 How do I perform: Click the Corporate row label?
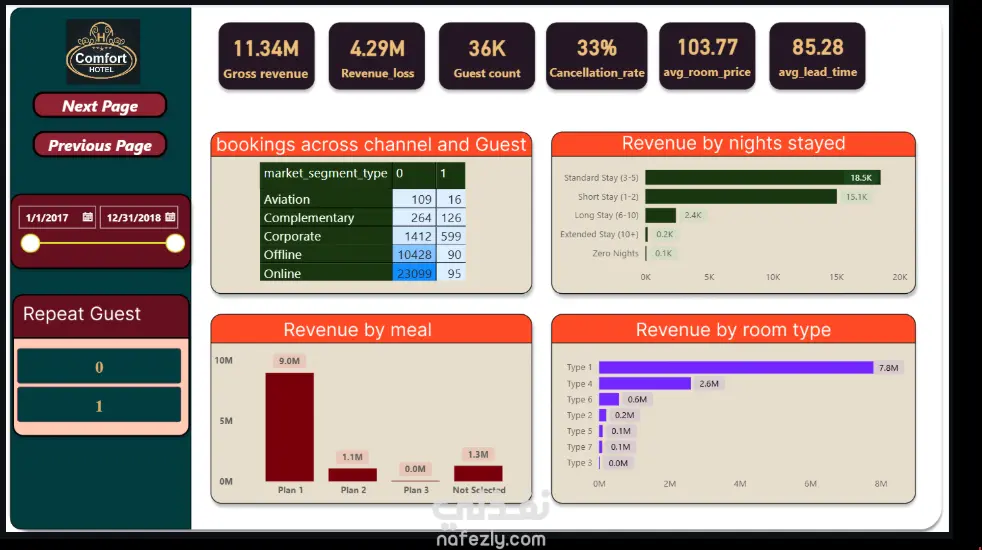point(292,236)
